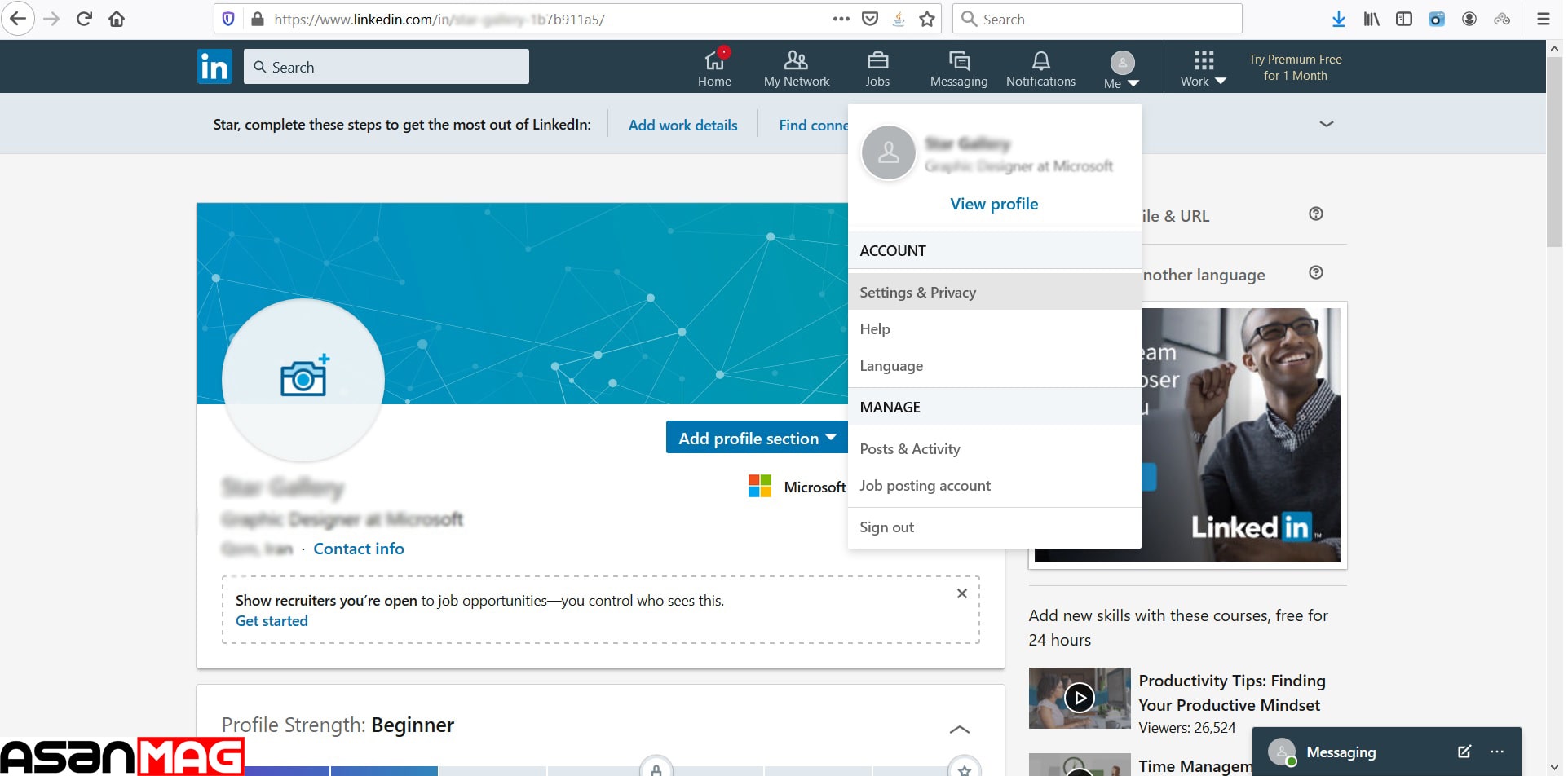Collapse Profile Strength section chevron
Screen dimensions: 1568x776
[x=960, y=729]
